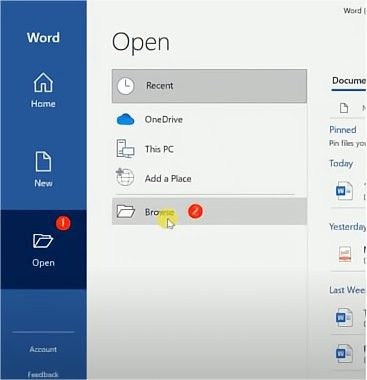Click the New blank page icon
The height and width of the screenshot is (380, 367).
pos(43,161)
